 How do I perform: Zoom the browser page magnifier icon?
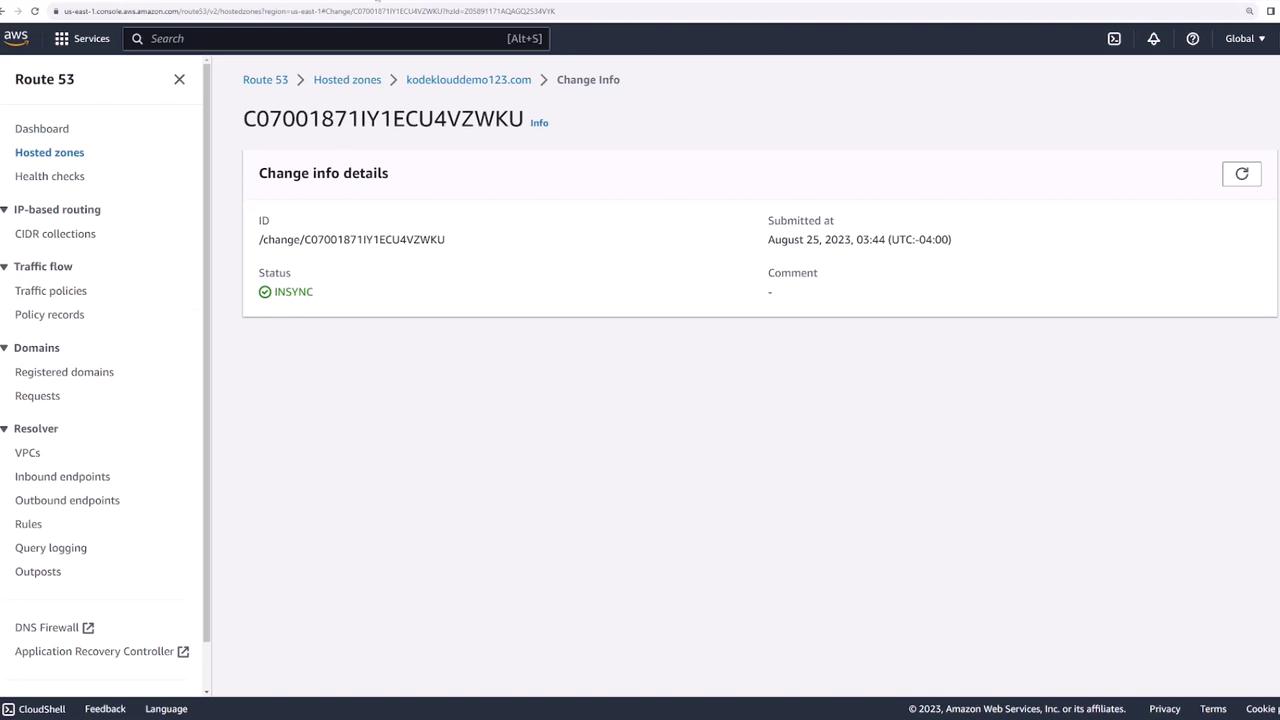click(x=1249, y=11)
